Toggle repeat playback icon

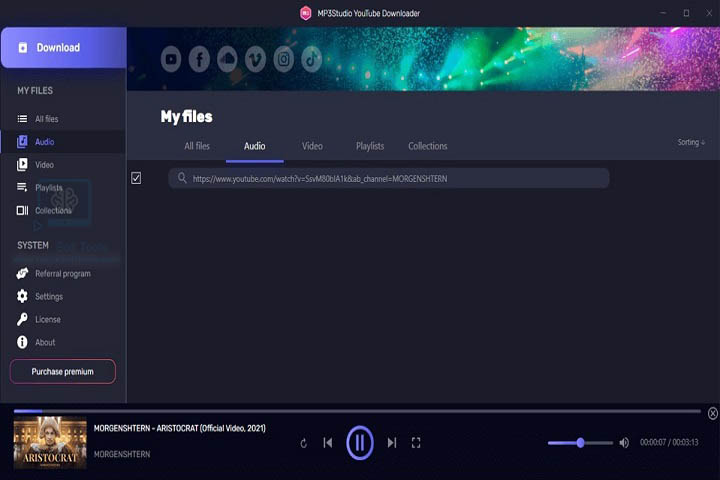[x=304, y=443]
